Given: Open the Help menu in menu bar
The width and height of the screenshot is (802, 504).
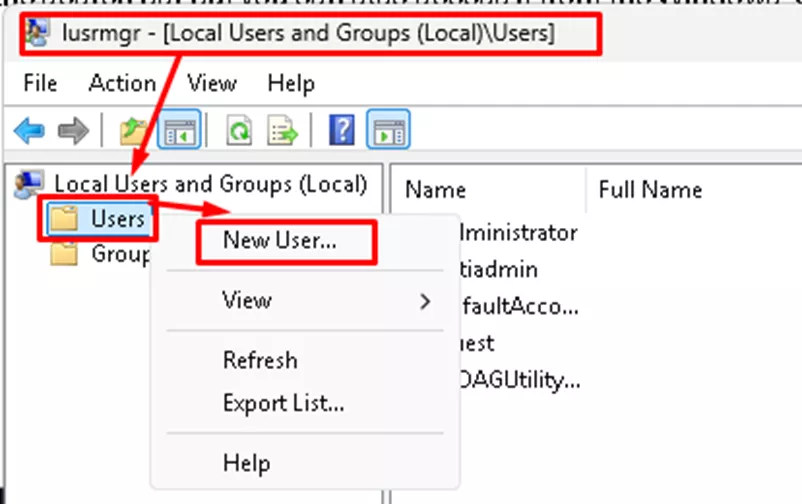Looking at the screenshot, I should pyautogui.click(x=291, y=83).
